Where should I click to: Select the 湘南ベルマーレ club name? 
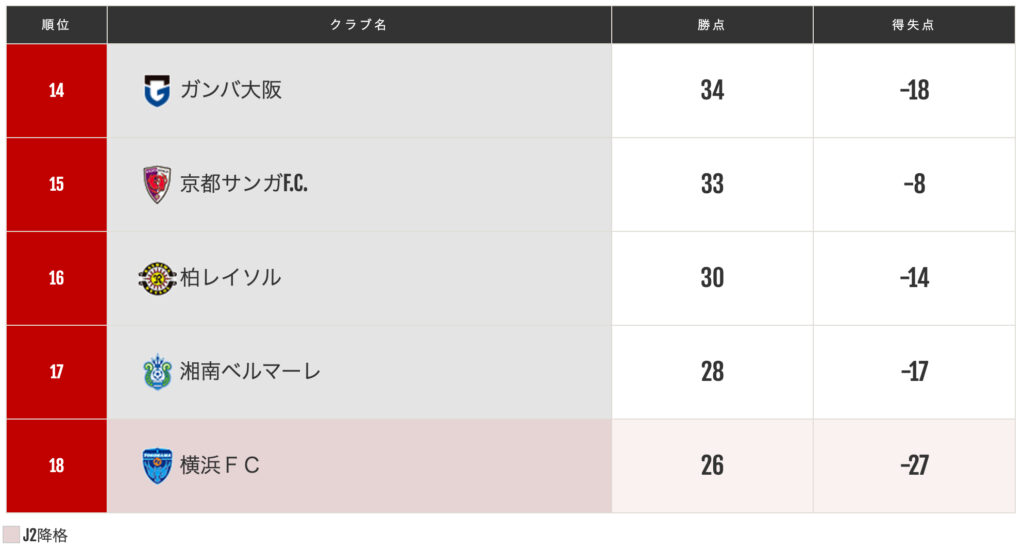coord(251,372)
